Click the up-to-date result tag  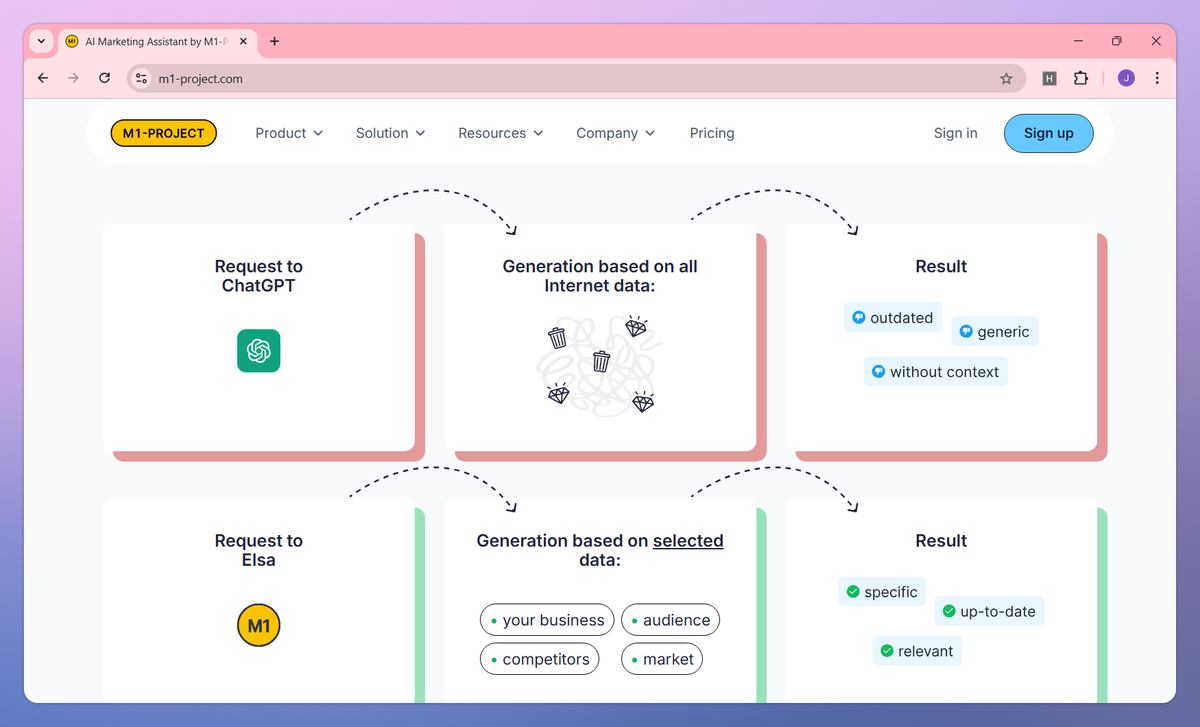pyautogui.click(x=989, y=612)
